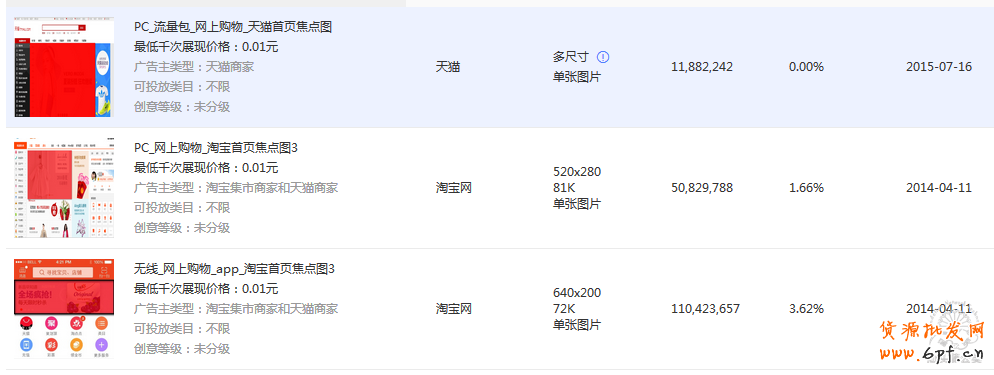Screen dimensions: 994x375
Task: Click the info icon next to 多尺寸
Action: (603, 57)
